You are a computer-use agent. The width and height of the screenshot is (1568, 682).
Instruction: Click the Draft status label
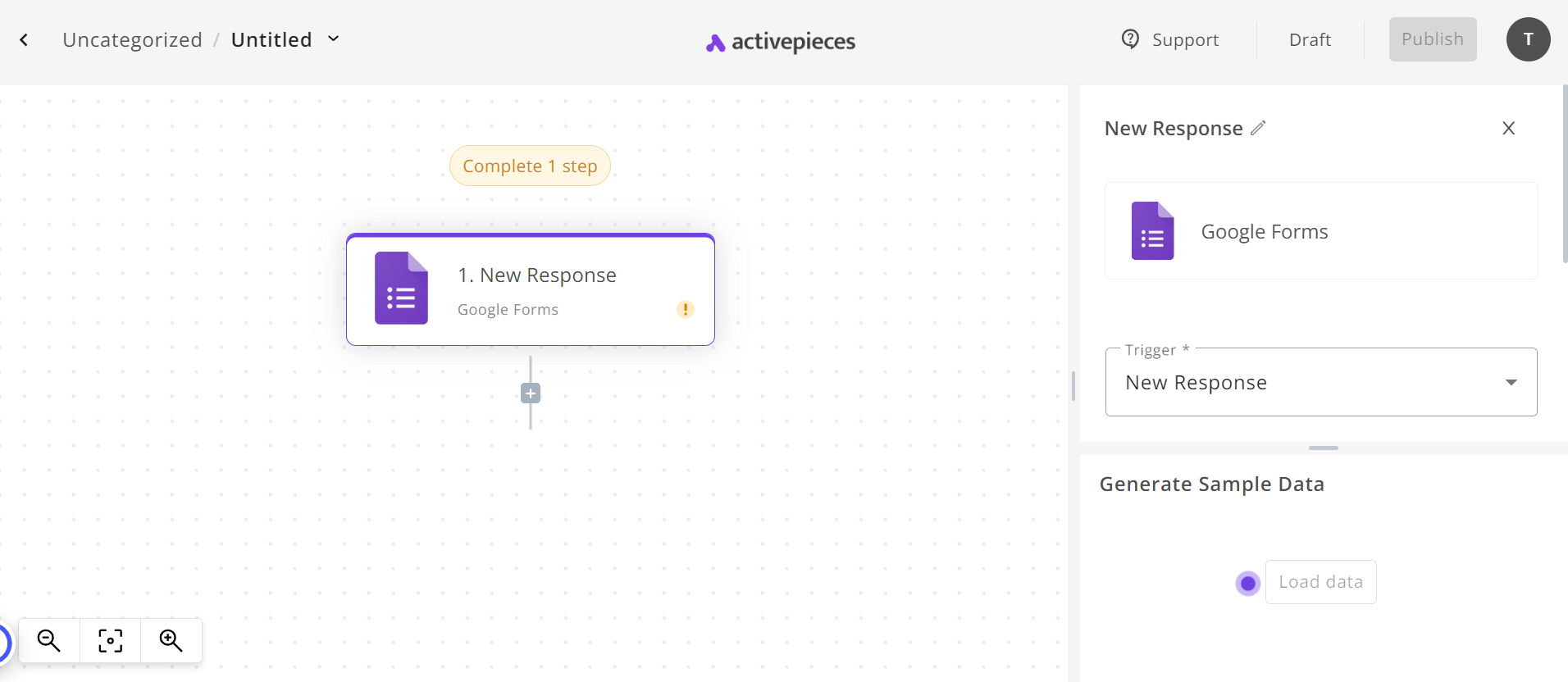1310,39
